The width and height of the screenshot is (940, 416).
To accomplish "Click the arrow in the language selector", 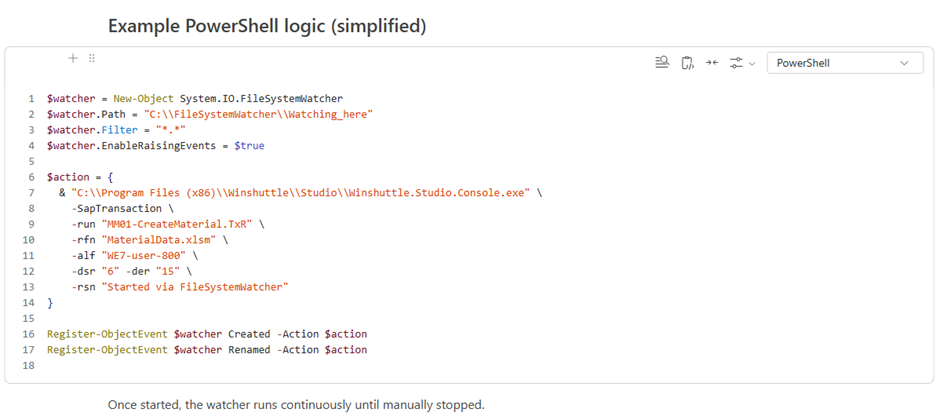I will click(x=905, y=63).
